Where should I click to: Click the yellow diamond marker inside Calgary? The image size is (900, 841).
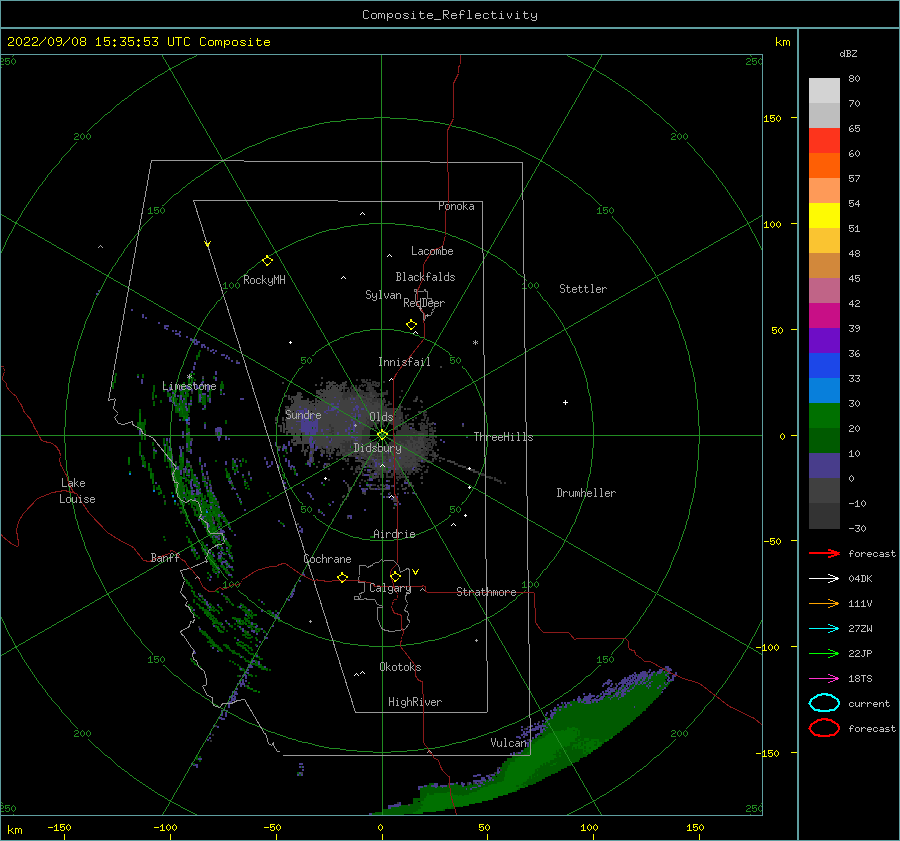click(x=395, y=576)
